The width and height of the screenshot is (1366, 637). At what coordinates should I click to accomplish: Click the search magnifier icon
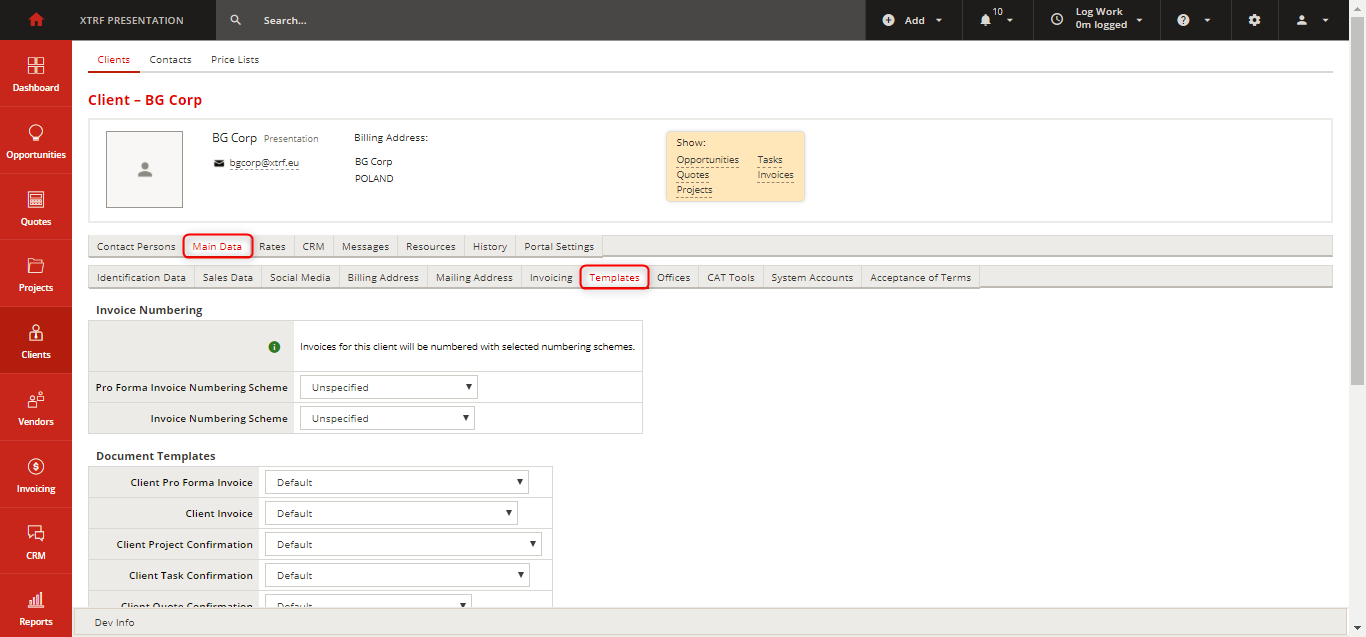(x=236, y=20)
